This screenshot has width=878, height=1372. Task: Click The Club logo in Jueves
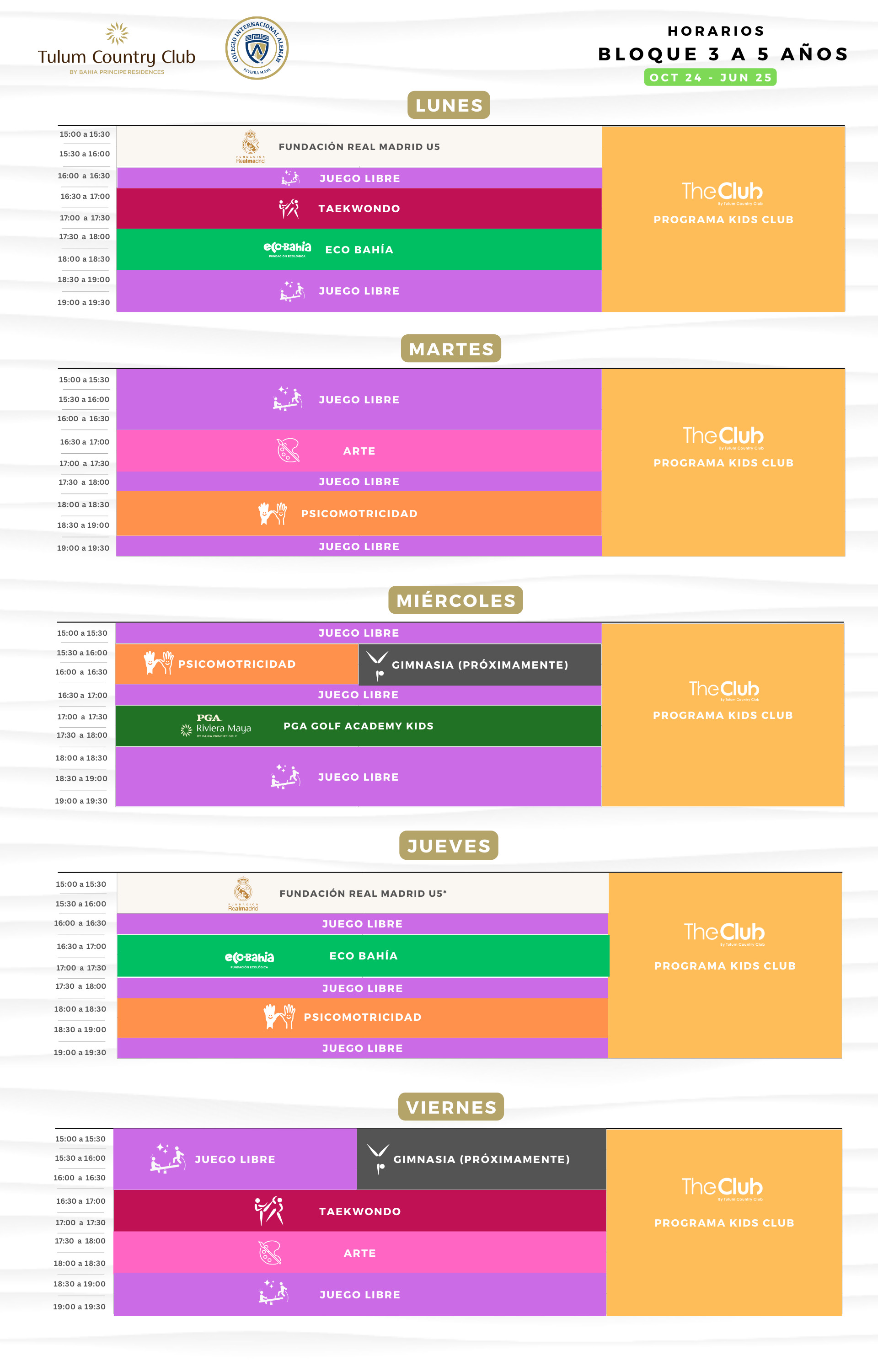724,933
